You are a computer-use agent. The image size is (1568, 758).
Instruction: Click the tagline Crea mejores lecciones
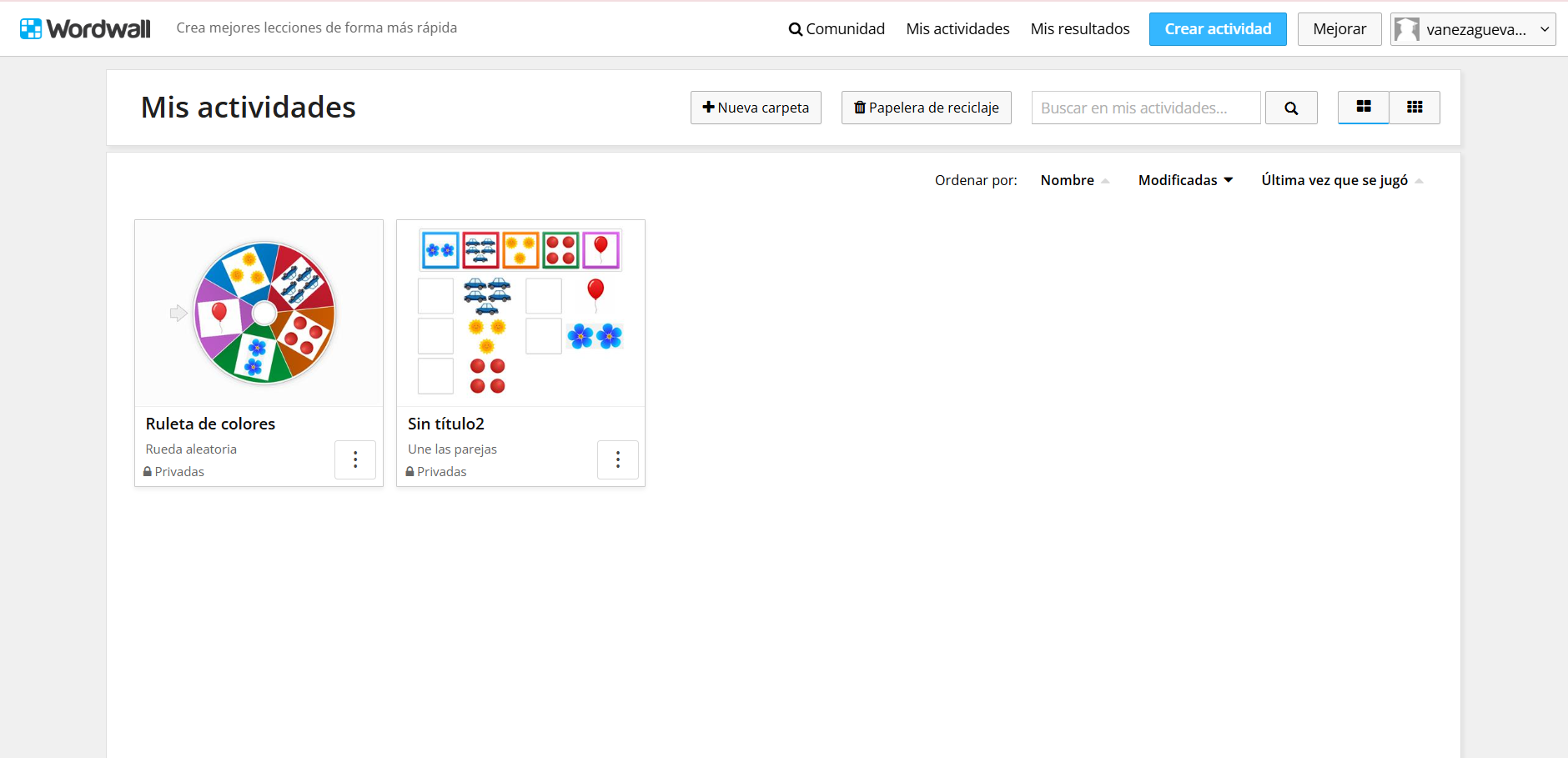(316, 28)
